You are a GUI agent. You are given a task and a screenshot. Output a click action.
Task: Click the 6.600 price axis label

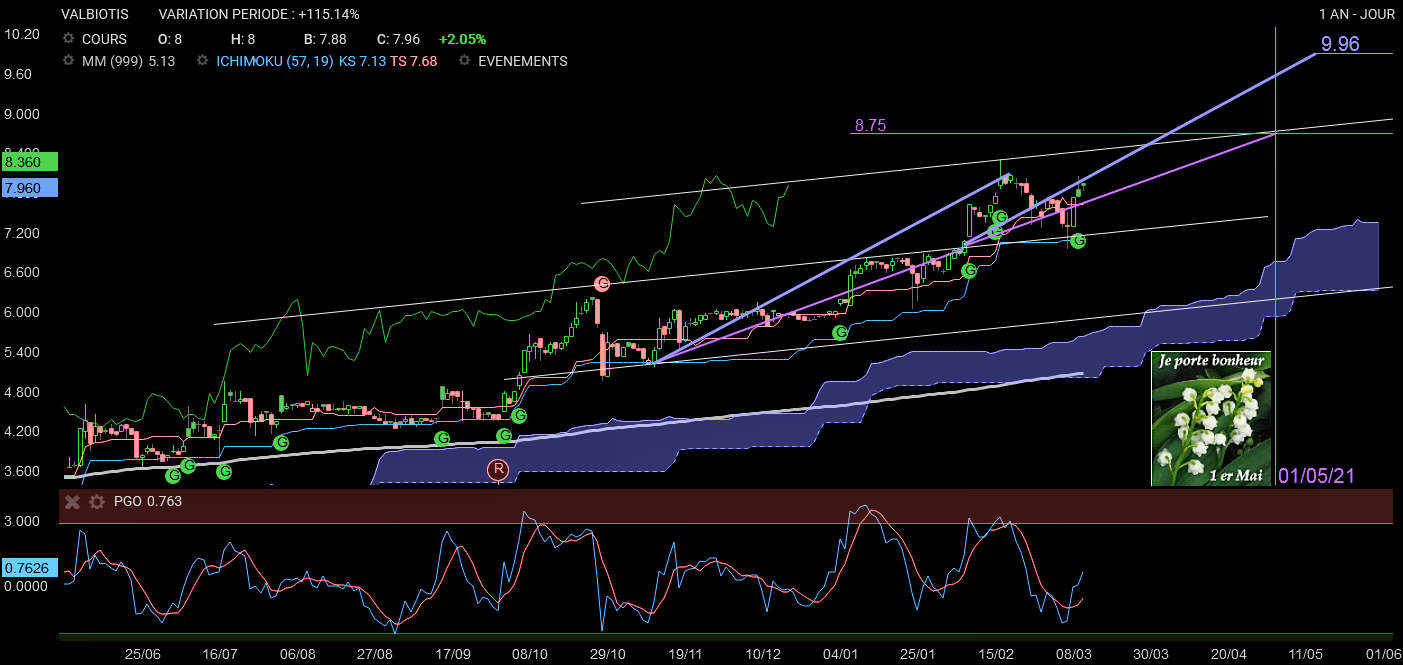[22, 272]
